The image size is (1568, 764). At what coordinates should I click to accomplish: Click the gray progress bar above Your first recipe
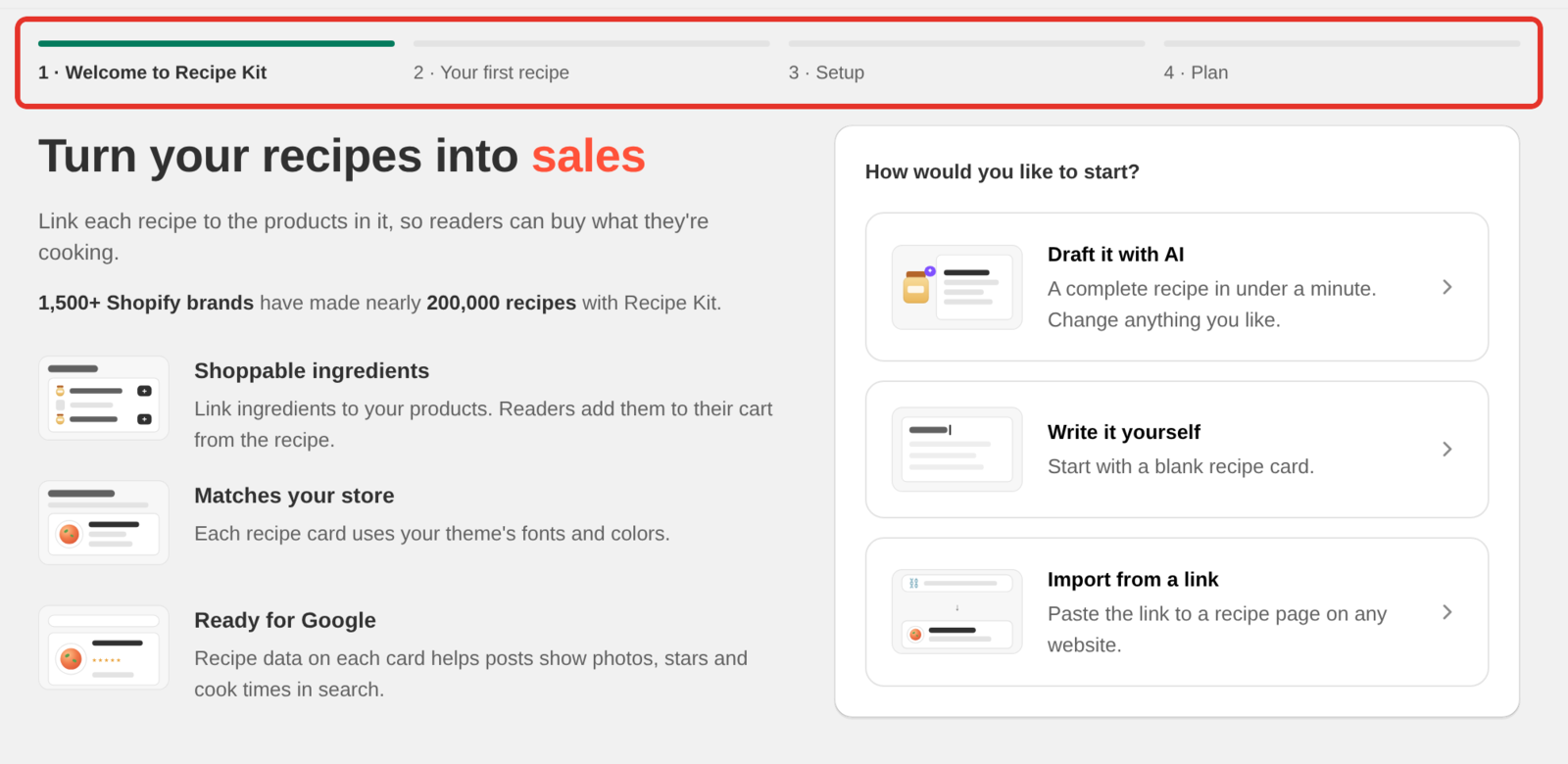pos(592,44)
